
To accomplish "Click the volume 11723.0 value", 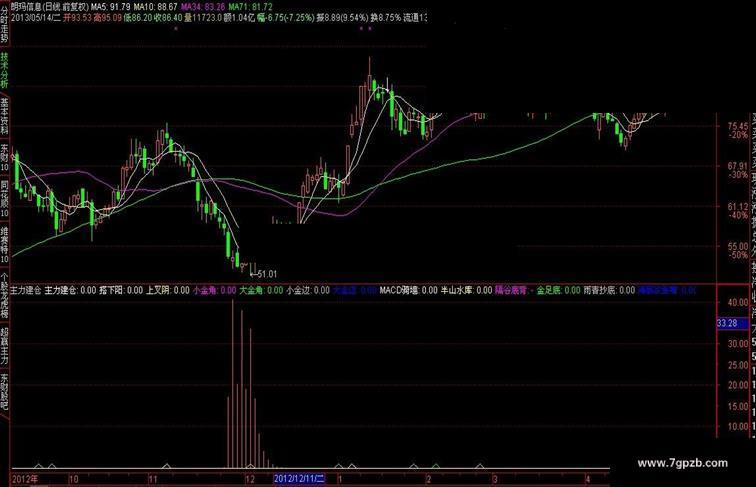I will pos(207,18).
